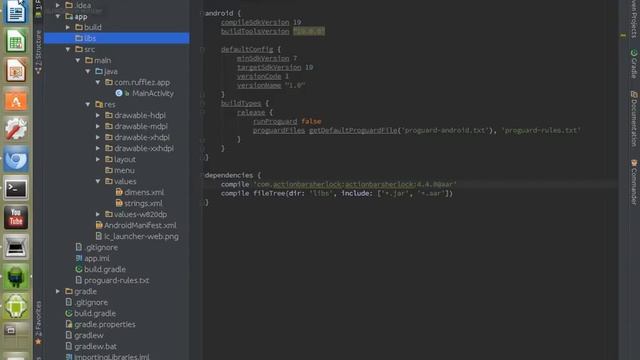This screenshot has height=360, width=640.
Task: Expand the drawable-hdpi folder
Action: (98, 116)
